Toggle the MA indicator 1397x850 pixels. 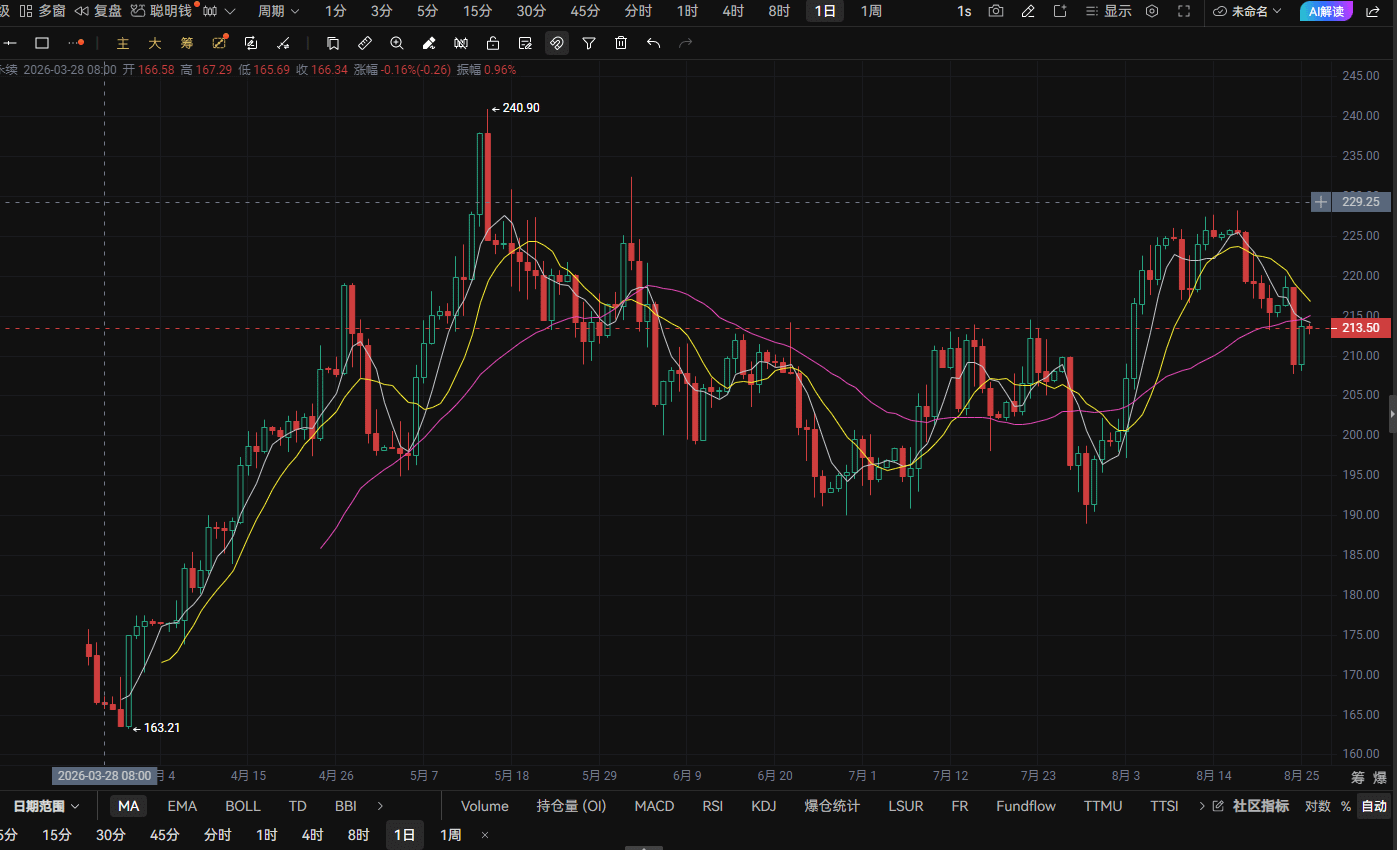[x=128, y=806]
